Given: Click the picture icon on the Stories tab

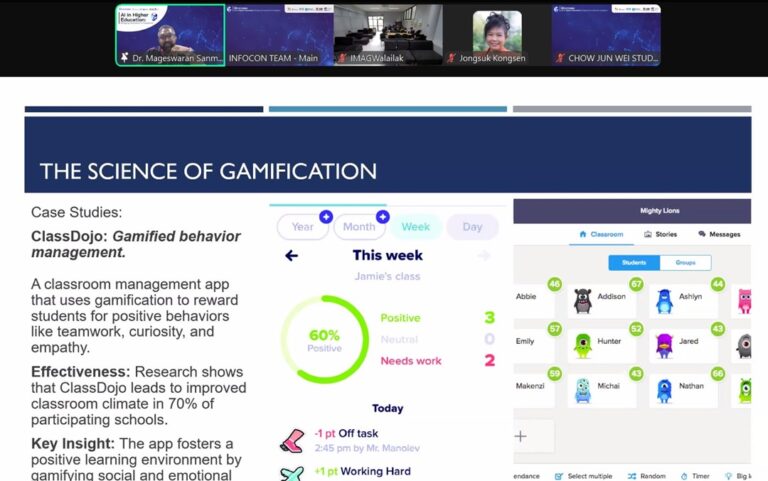Looking at the screenshot, I should tap(648, 234).
